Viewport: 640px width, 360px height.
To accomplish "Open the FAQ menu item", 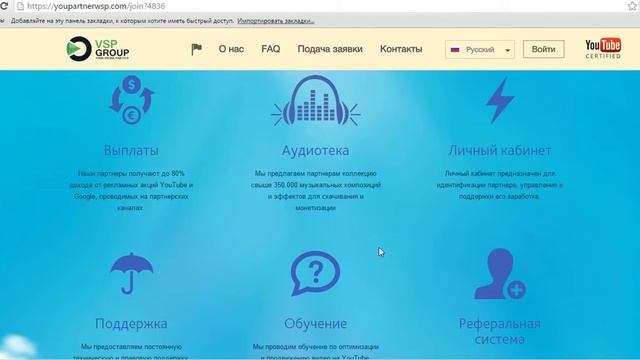I will (271, 49).
